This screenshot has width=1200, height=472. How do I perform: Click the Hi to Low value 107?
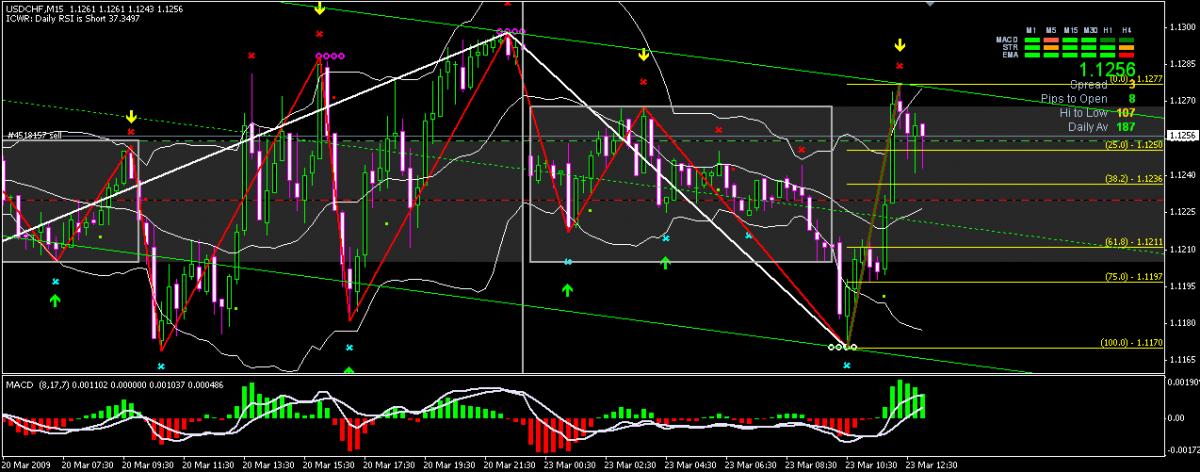(1125, 112)
